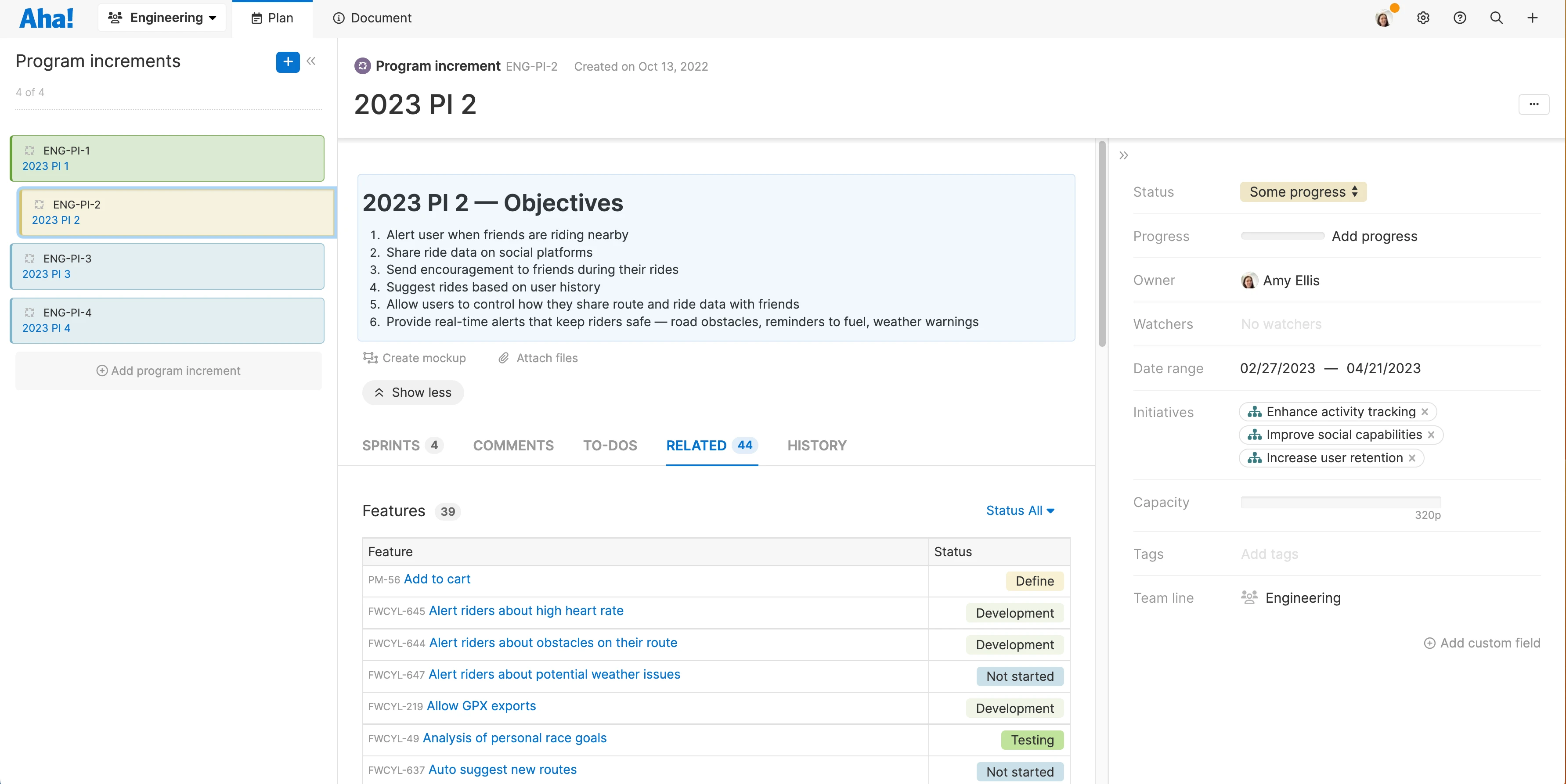Open settings via the gear icon
The image size is (1566, 784).
click(x=1423, y=18)
